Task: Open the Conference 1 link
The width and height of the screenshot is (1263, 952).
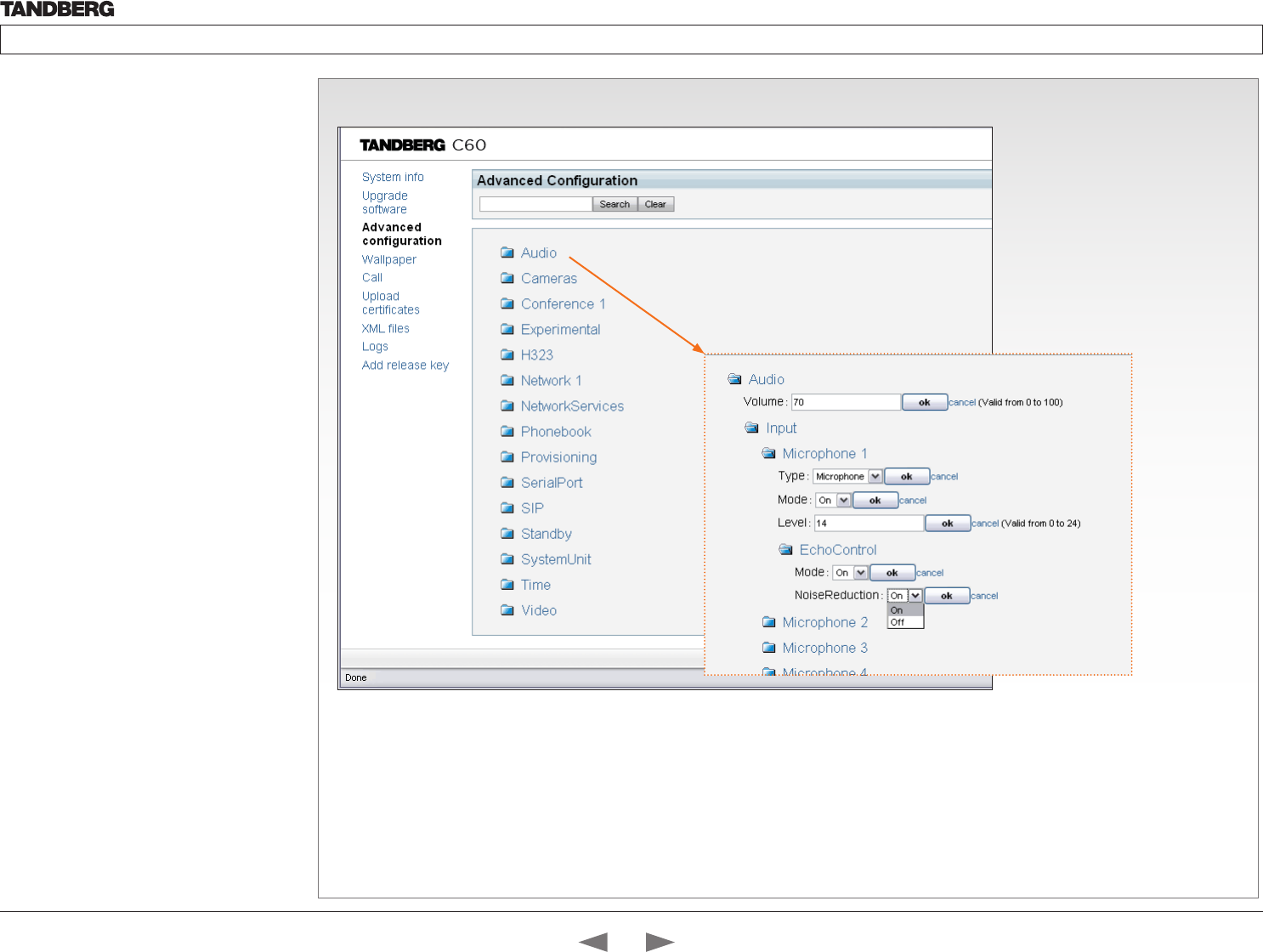Action: coord(564,303)
